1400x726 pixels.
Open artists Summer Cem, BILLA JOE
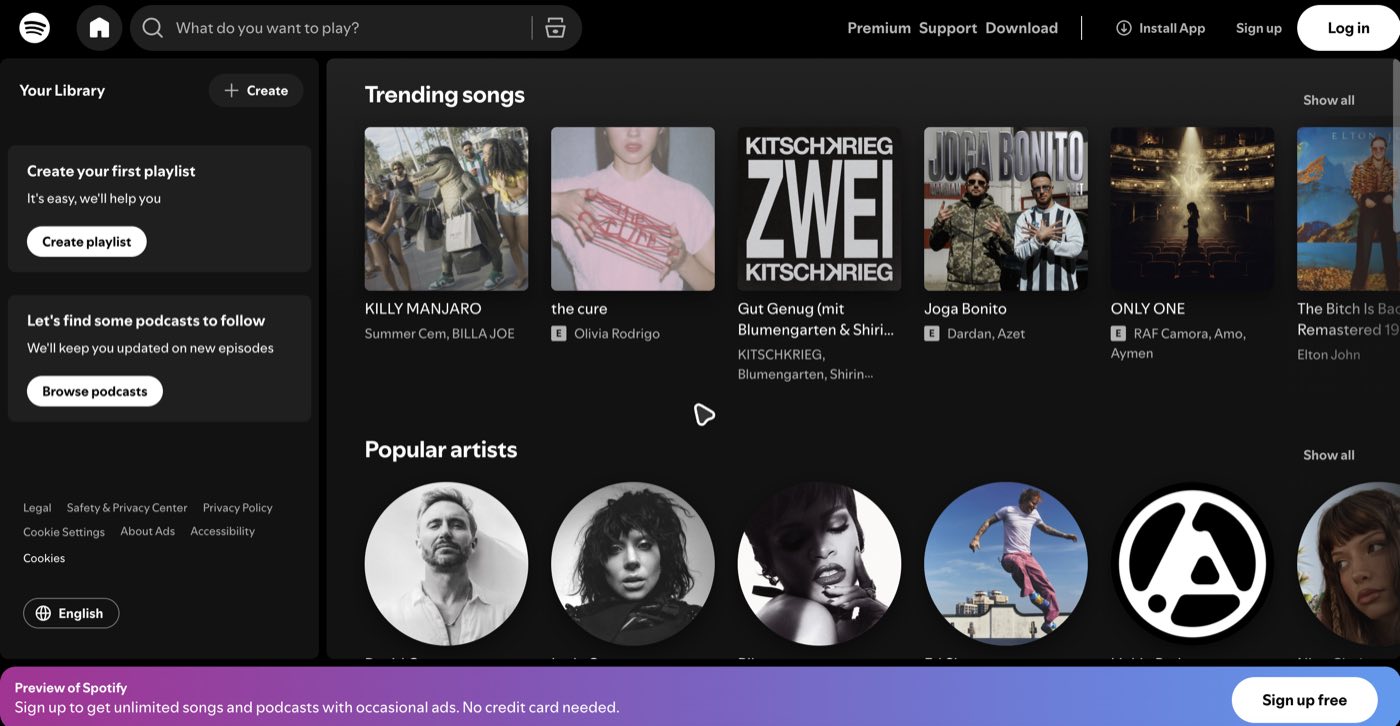click(440, 333)
